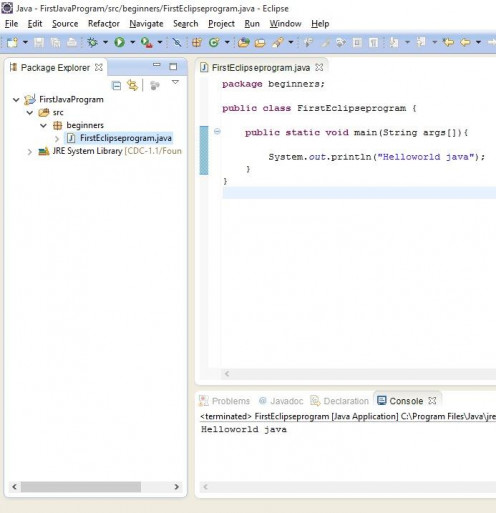Collapse the src folder node
The image size is (496, 513).
point(30,112)
